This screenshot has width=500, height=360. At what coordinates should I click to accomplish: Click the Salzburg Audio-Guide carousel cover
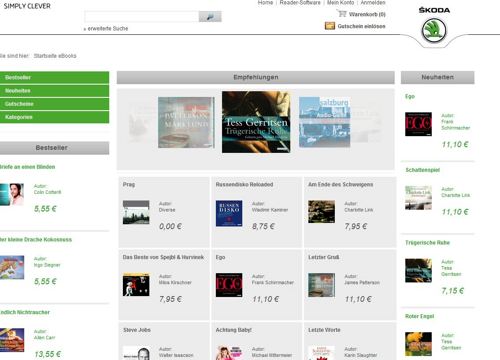point(324,122)
